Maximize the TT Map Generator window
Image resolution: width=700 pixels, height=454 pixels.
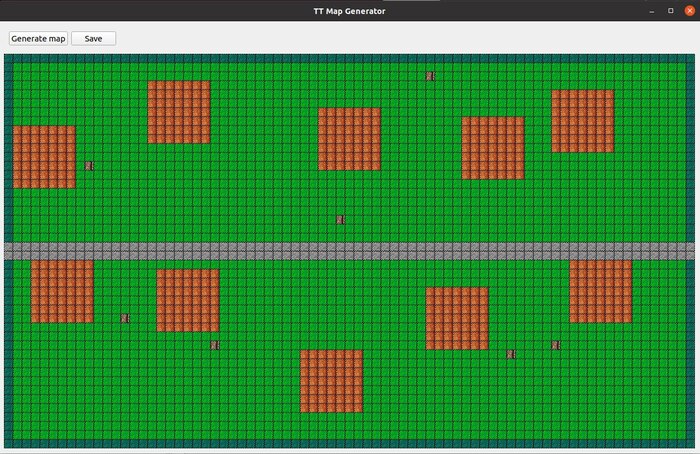pos(671,11)
